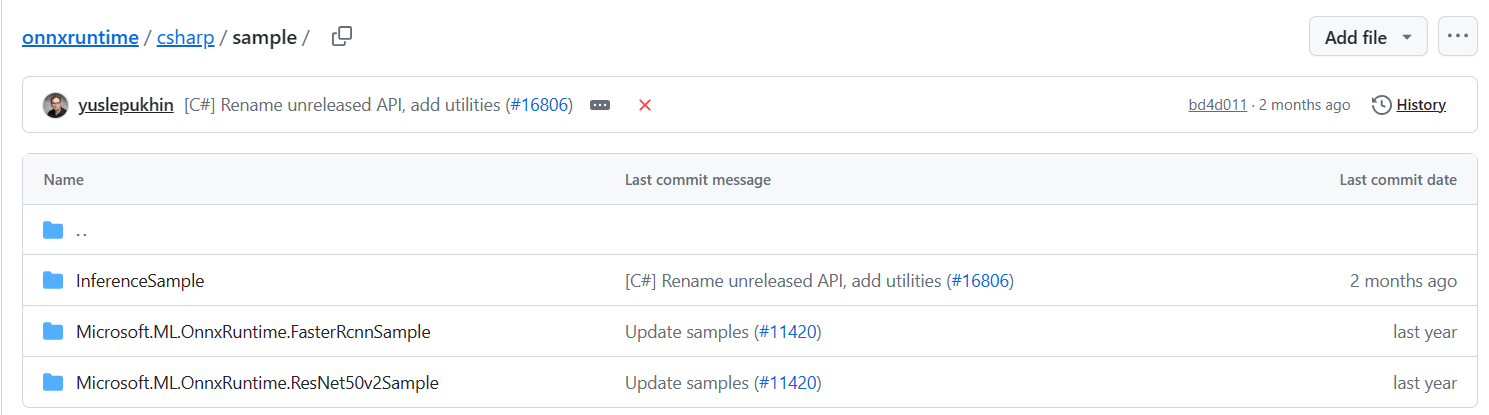Copy the path with the copy icon
This screenshot has height=415, width=1489.
342,37
